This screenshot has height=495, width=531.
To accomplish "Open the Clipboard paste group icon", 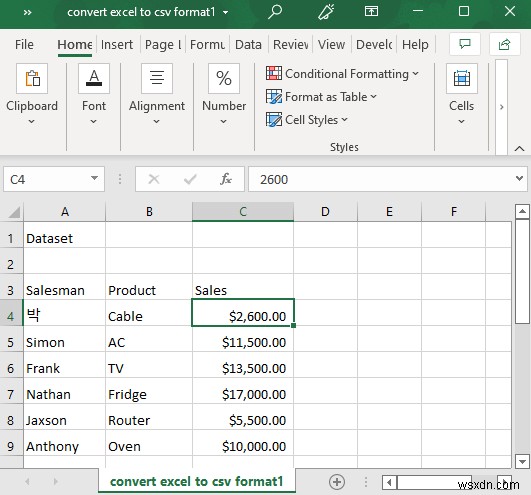I will click(x=32, y=79).
